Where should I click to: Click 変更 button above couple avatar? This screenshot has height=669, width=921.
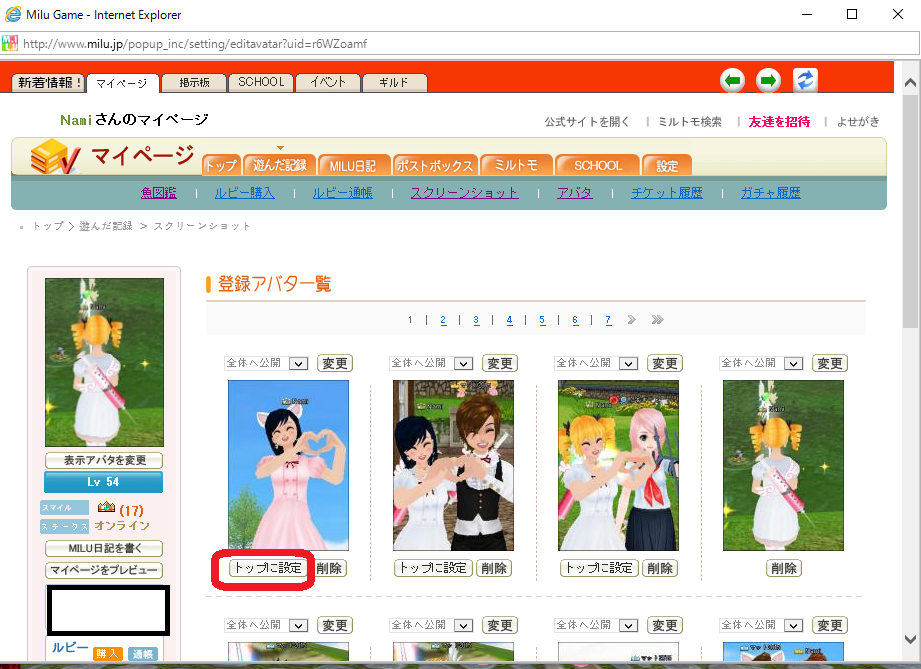(x=500, y=364)
